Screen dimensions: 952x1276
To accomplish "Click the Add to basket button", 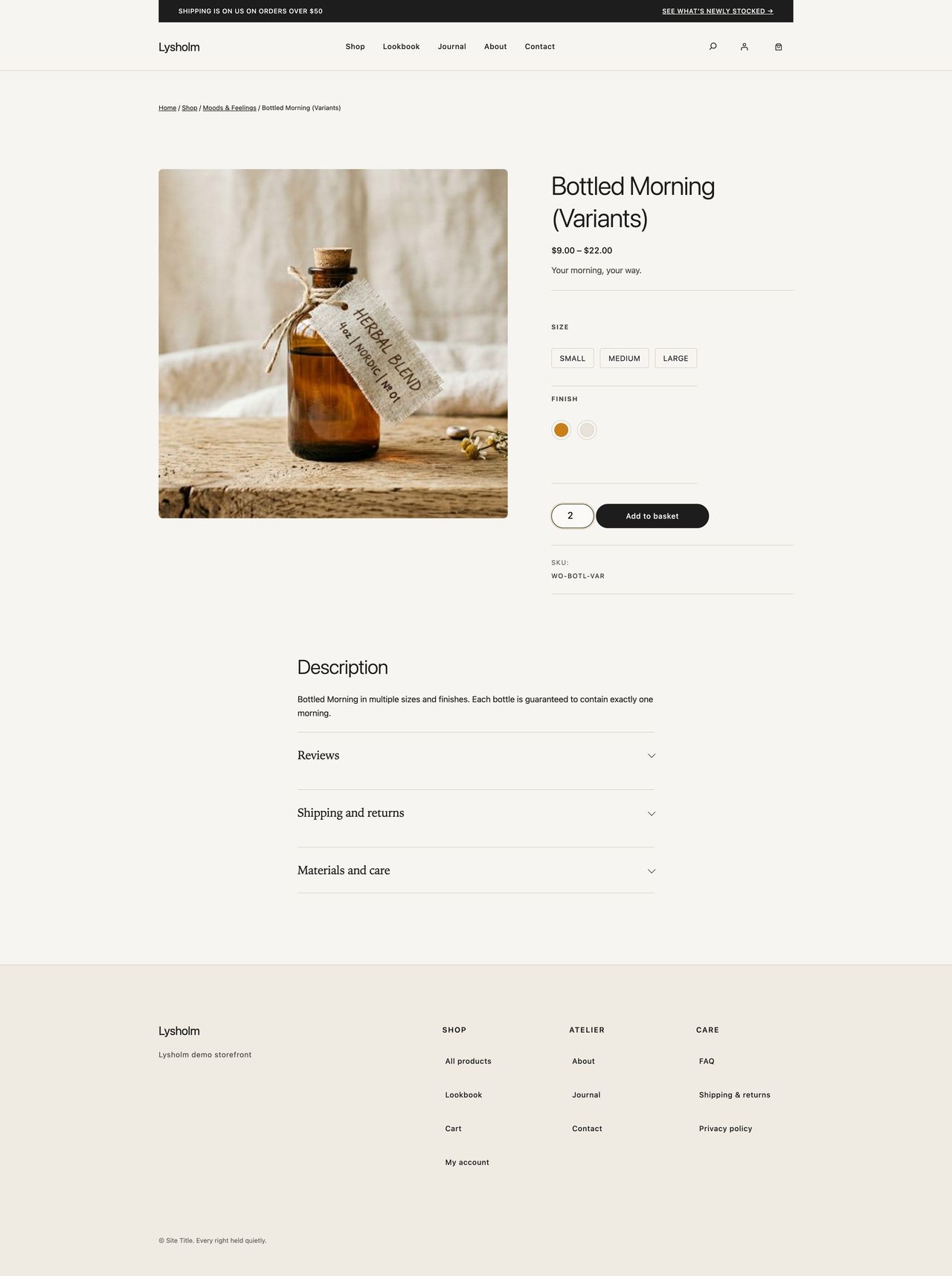I will point(652,516).
